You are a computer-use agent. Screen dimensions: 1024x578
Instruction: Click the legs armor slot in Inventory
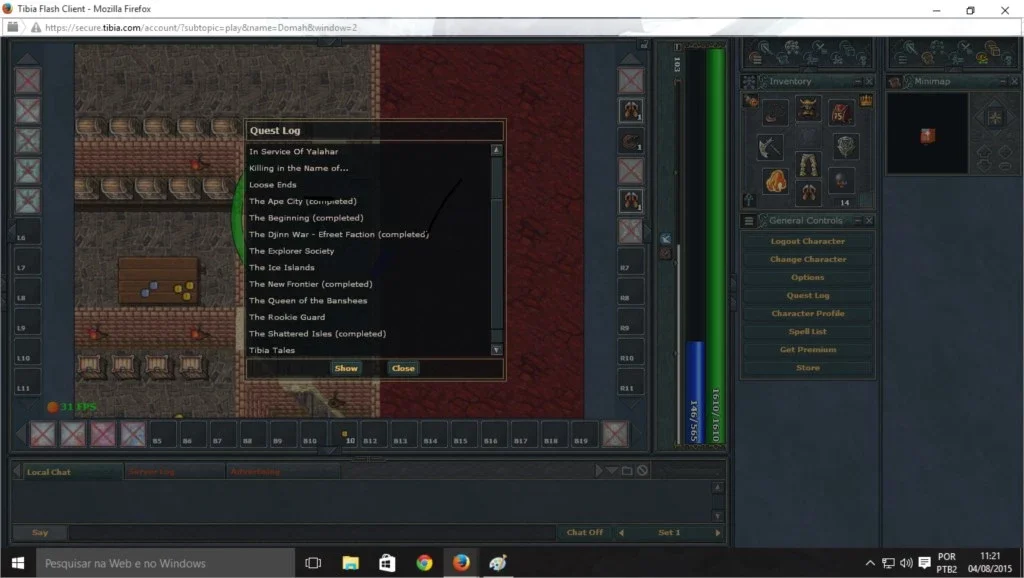(808, 165)
